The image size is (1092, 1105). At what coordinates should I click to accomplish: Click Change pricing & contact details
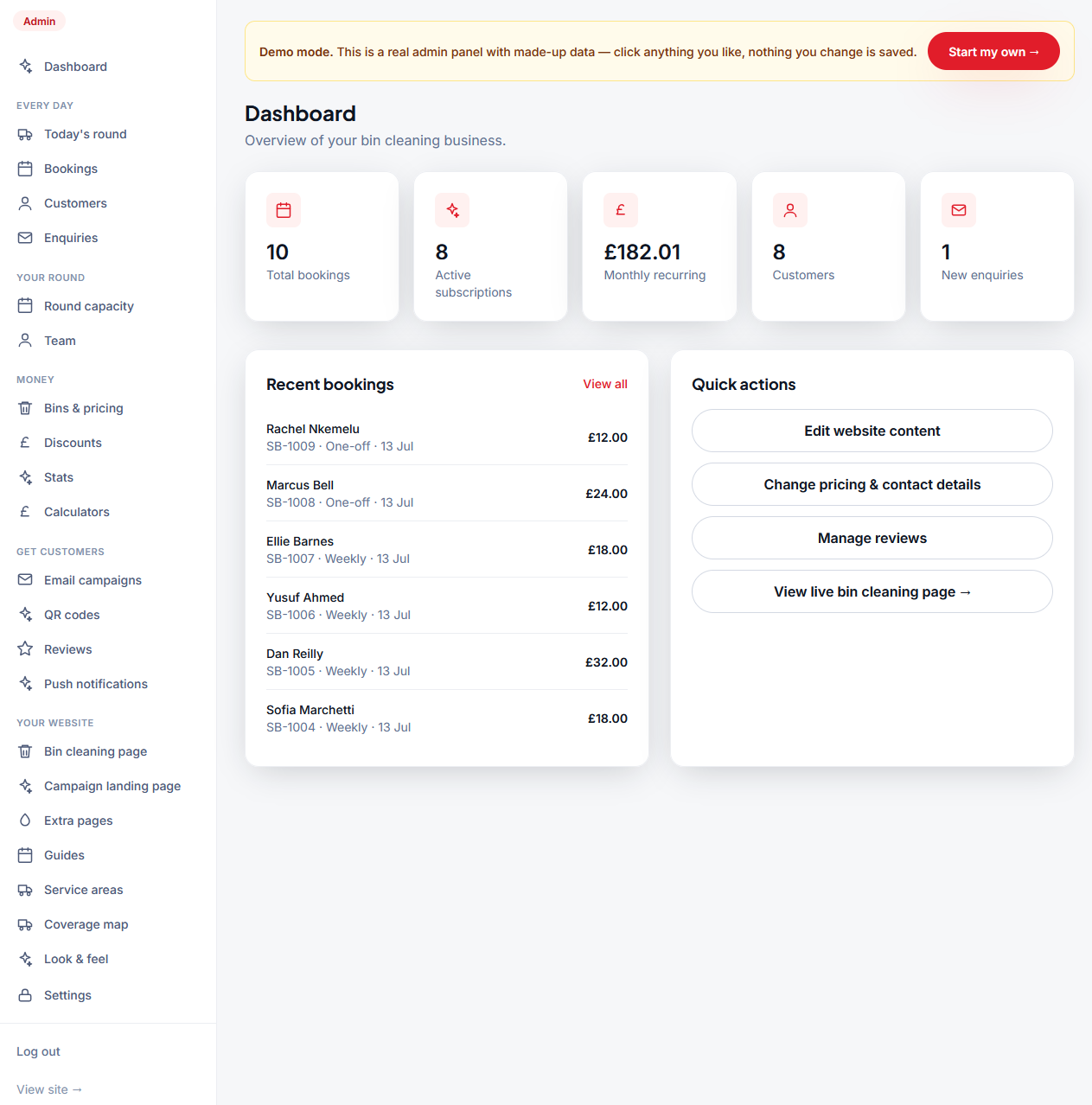coord(872,484)
